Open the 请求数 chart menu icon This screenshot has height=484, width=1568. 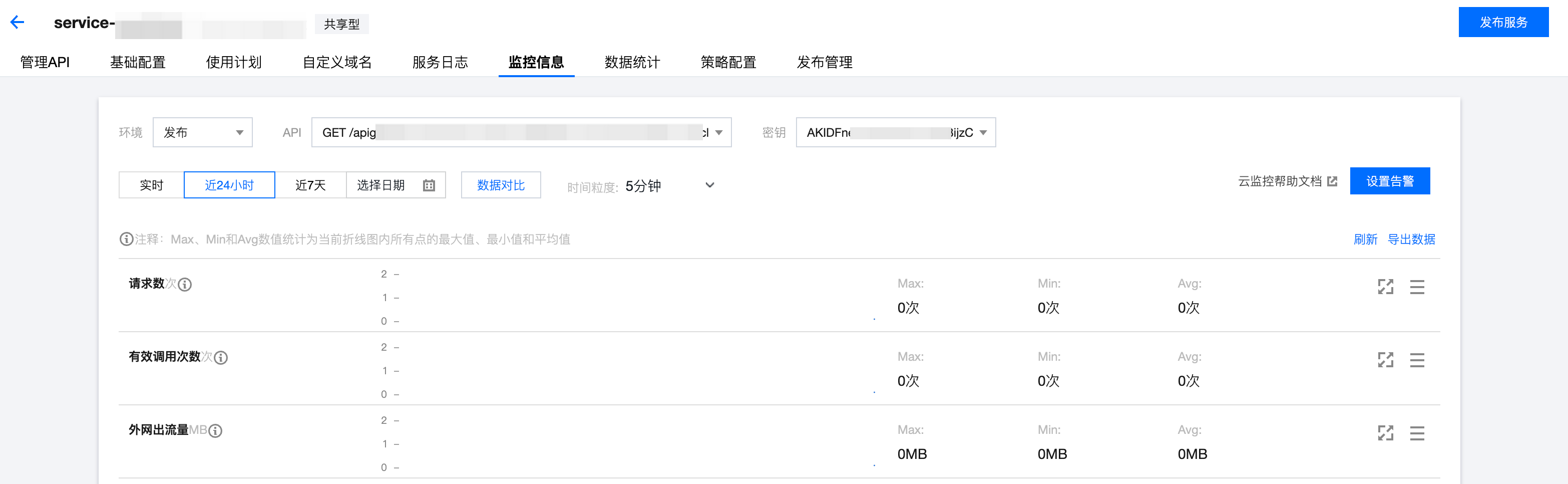(x=1417, y=287)
